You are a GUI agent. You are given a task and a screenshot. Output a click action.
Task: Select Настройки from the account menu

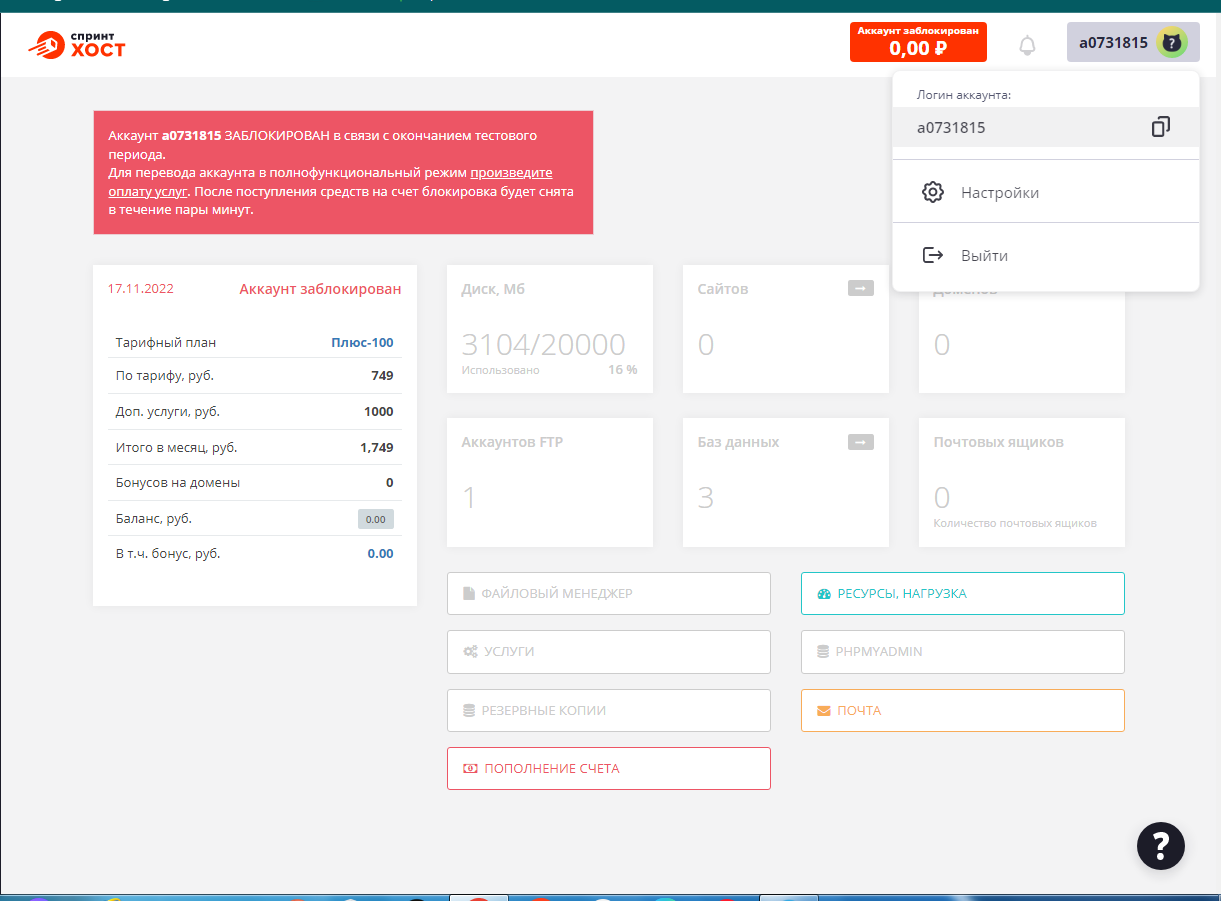(x=999, y=193)
